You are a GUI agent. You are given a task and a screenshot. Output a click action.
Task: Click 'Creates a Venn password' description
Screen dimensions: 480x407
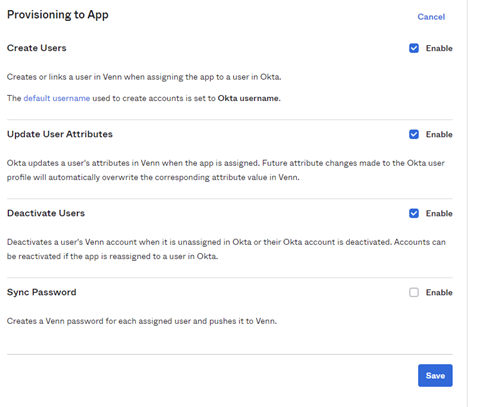(142, 321)
